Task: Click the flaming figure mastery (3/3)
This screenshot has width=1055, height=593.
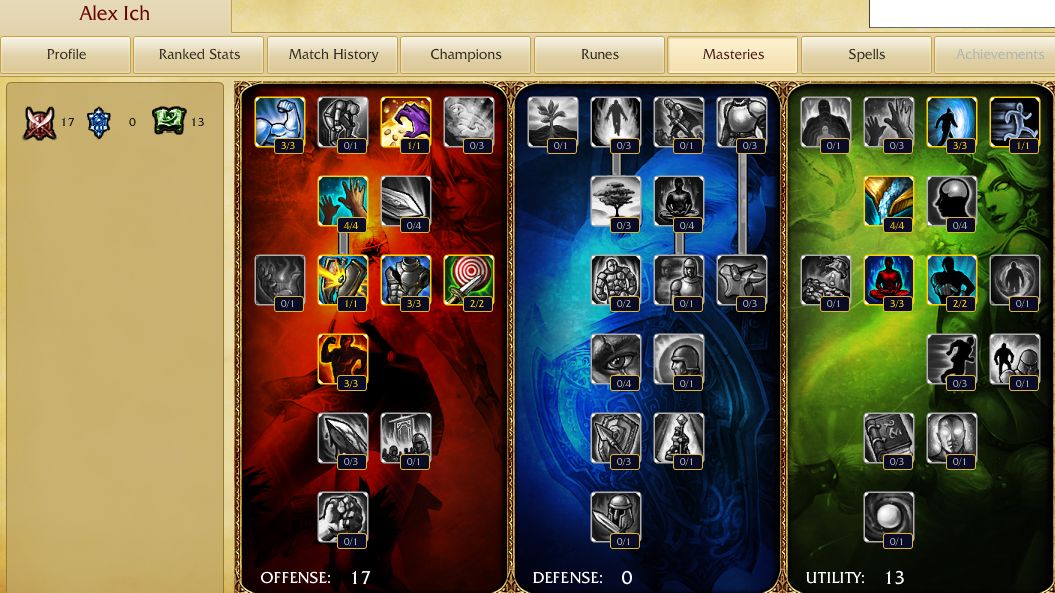Action: click(x=343, y=359)
